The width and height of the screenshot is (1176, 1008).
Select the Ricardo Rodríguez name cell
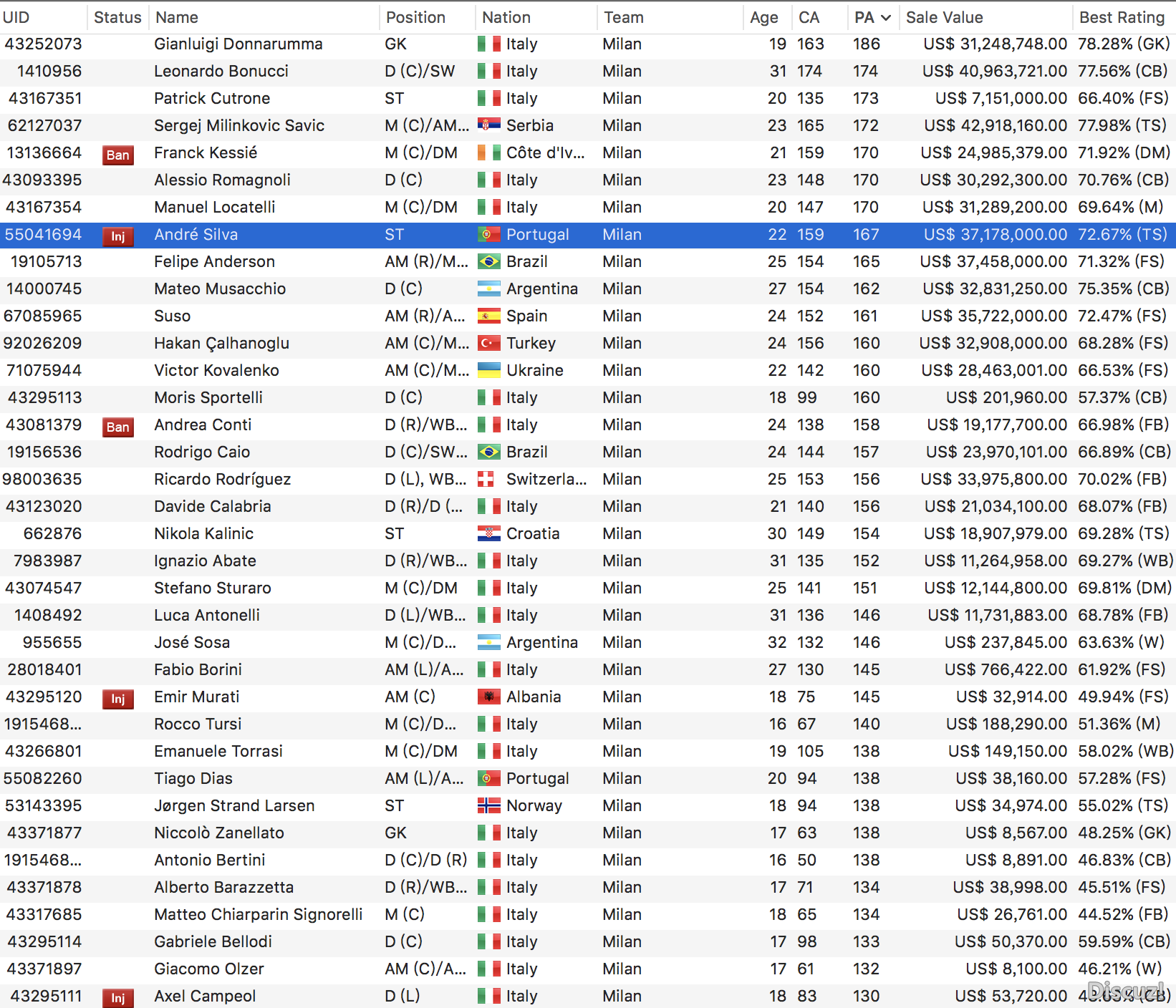[x=223, y=479]
